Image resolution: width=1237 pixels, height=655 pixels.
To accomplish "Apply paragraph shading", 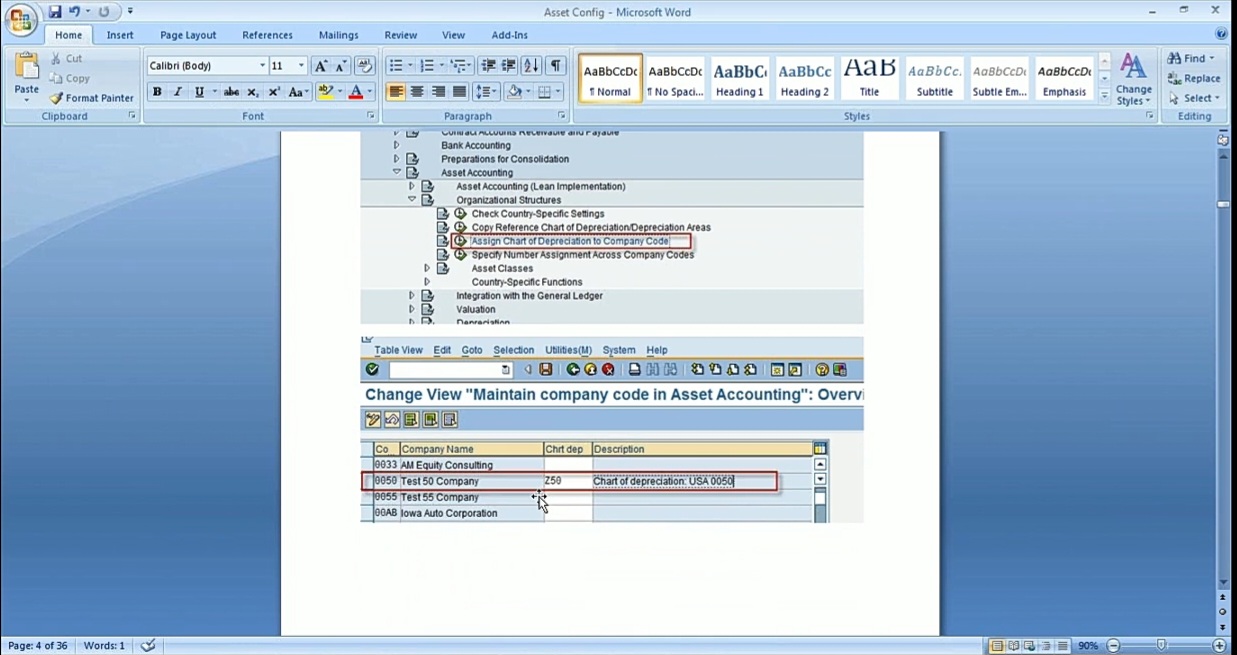I will point(514,92).
